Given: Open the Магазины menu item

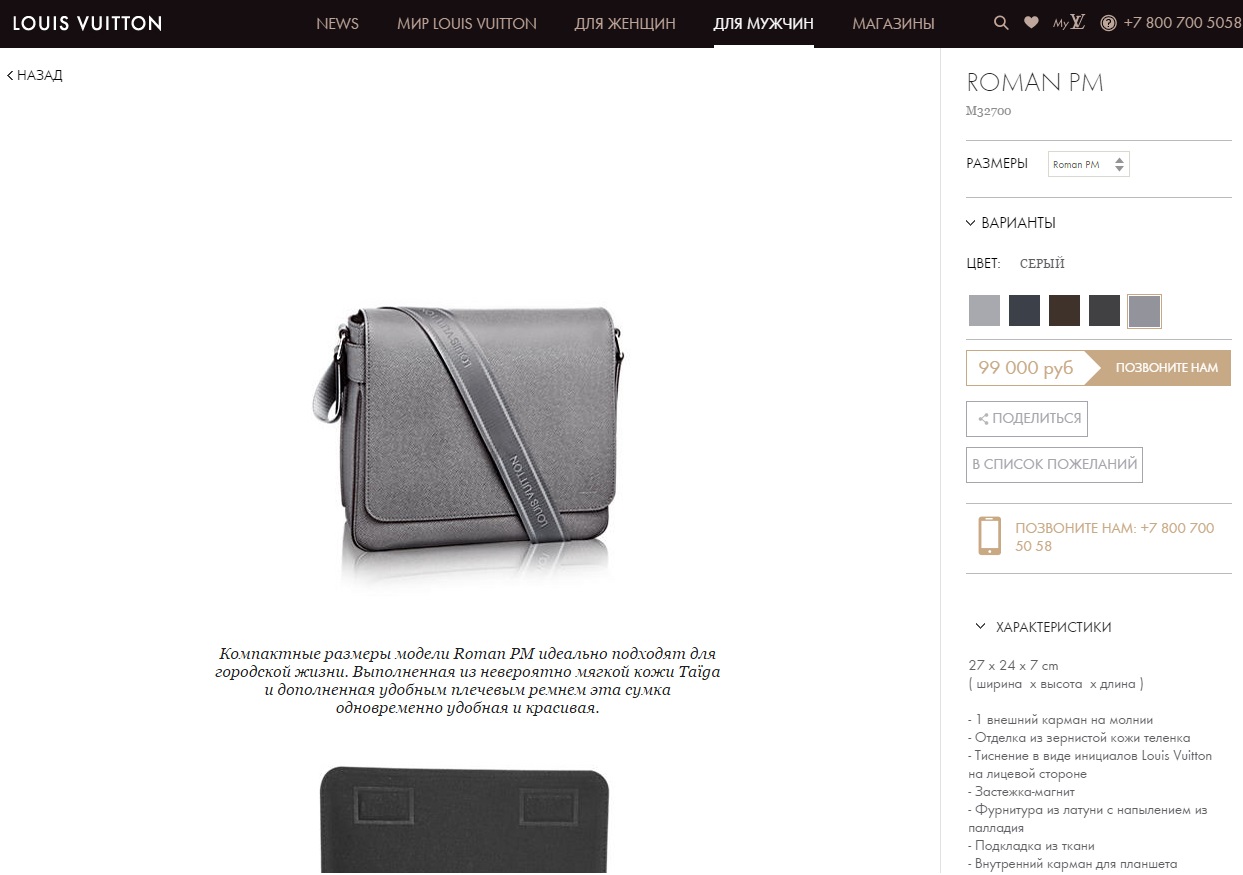Looking at the screenshot, I should 893,23.
